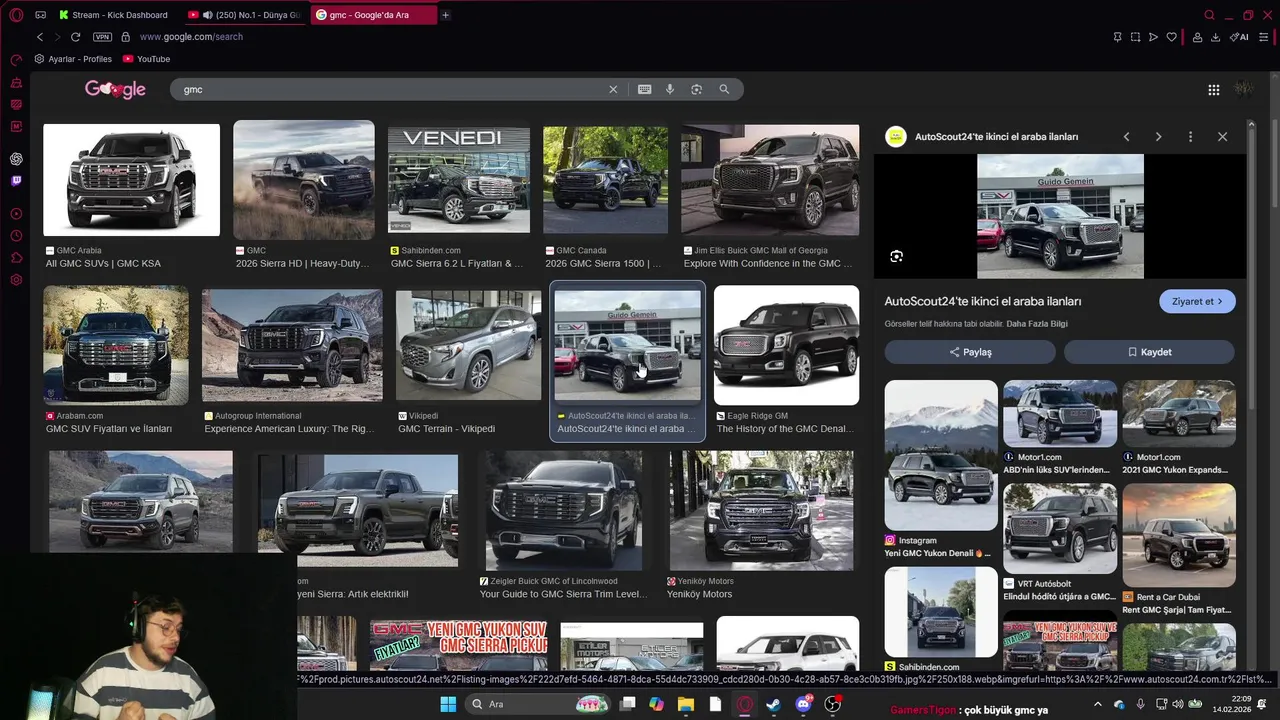1280x720 pixels.
Task: Open Steam from the taskbar
Action: pos(773,704)
